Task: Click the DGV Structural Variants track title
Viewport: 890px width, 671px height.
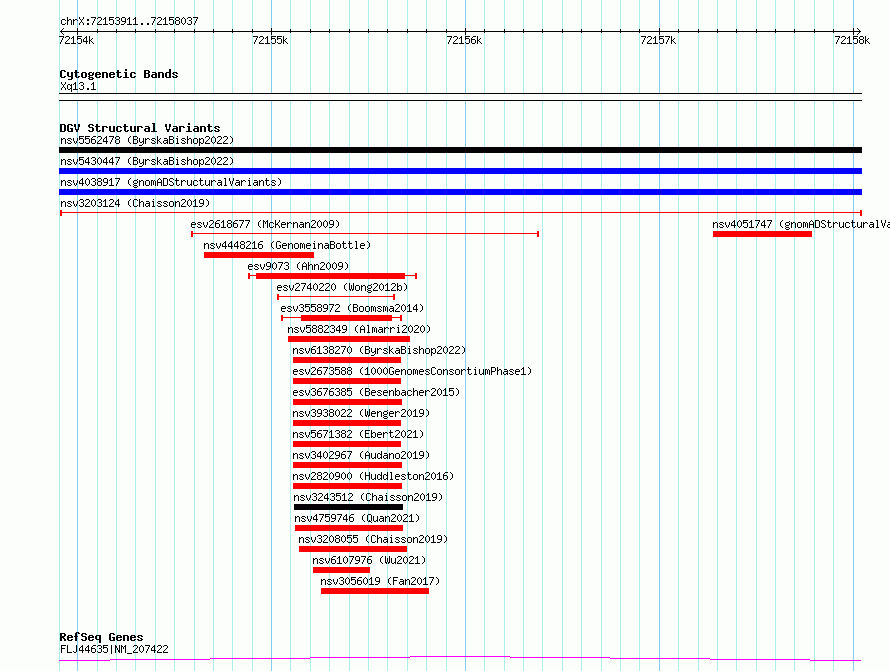Action: tap(140, 128)
